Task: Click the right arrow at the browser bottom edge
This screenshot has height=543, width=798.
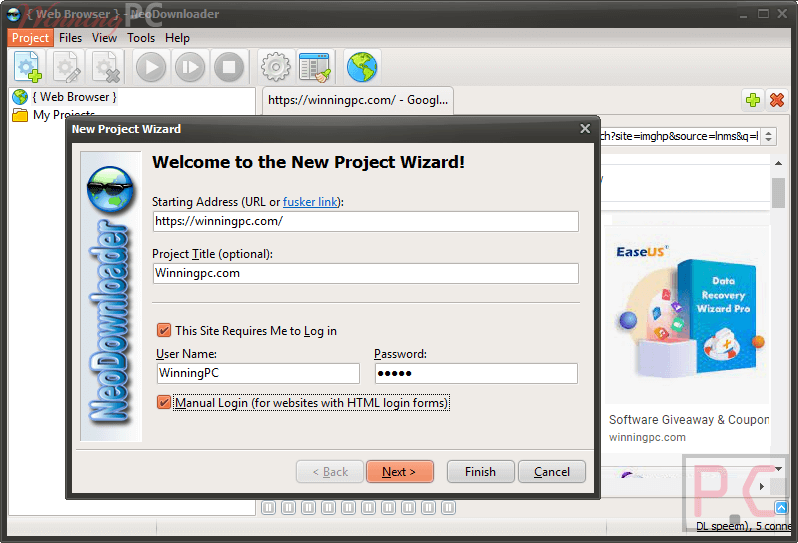Action: click(762, 487)
